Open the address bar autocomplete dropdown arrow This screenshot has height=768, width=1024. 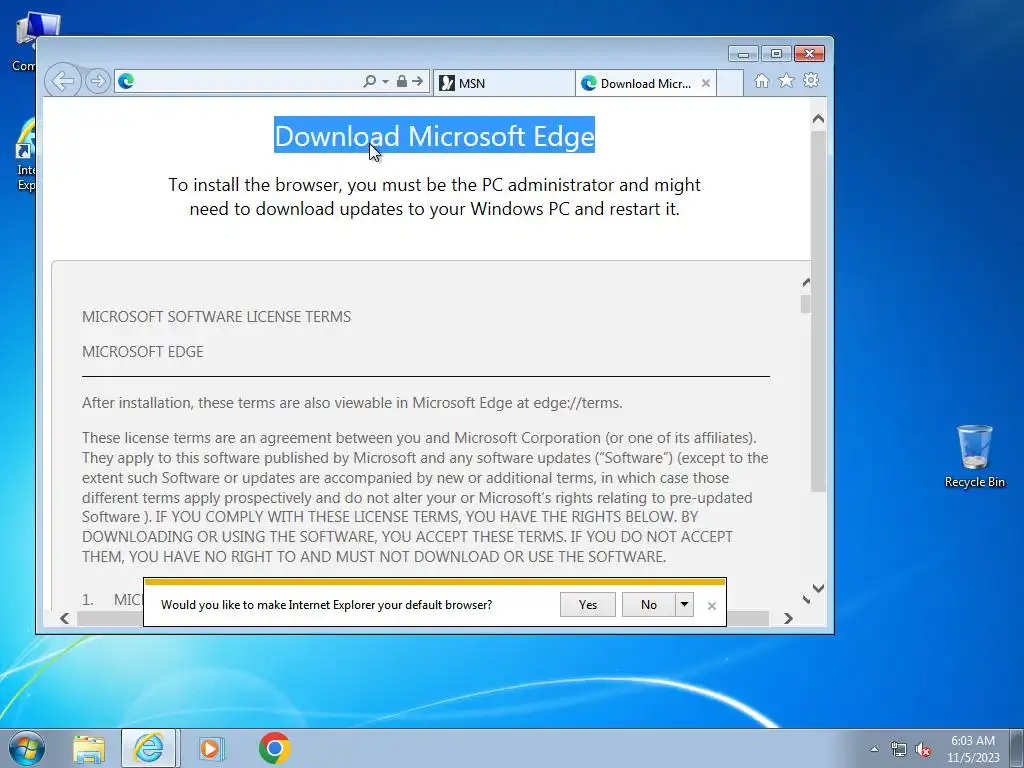[x=385, y=82]
